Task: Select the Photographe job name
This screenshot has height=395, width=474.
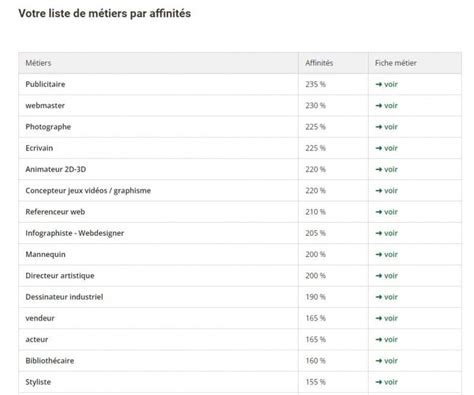Action: pyautogui.click(x=48, y=127)
